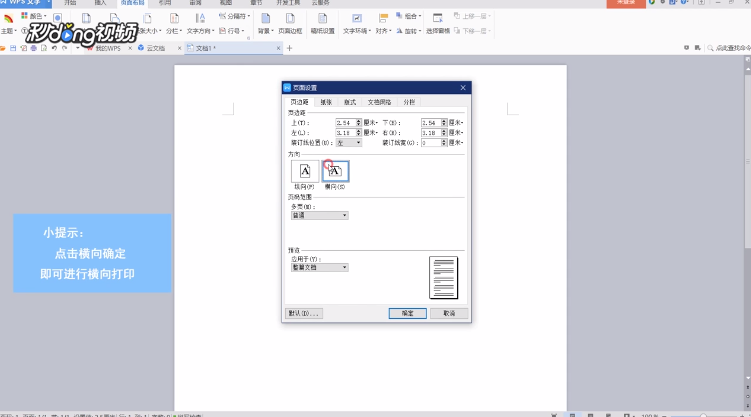
Task: Select the landscape (横向) orientation icon
Action: click(x=335, y=171)
